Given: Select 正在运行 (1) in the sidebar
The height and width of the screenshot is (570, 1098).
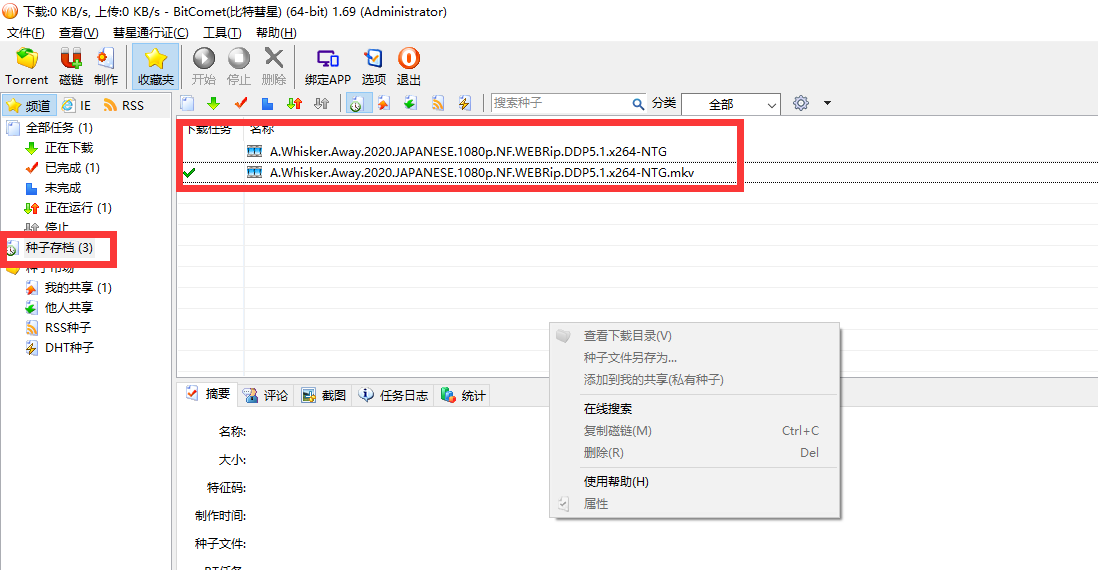Looking at the screenshot, I should click(x=78, y=208).
